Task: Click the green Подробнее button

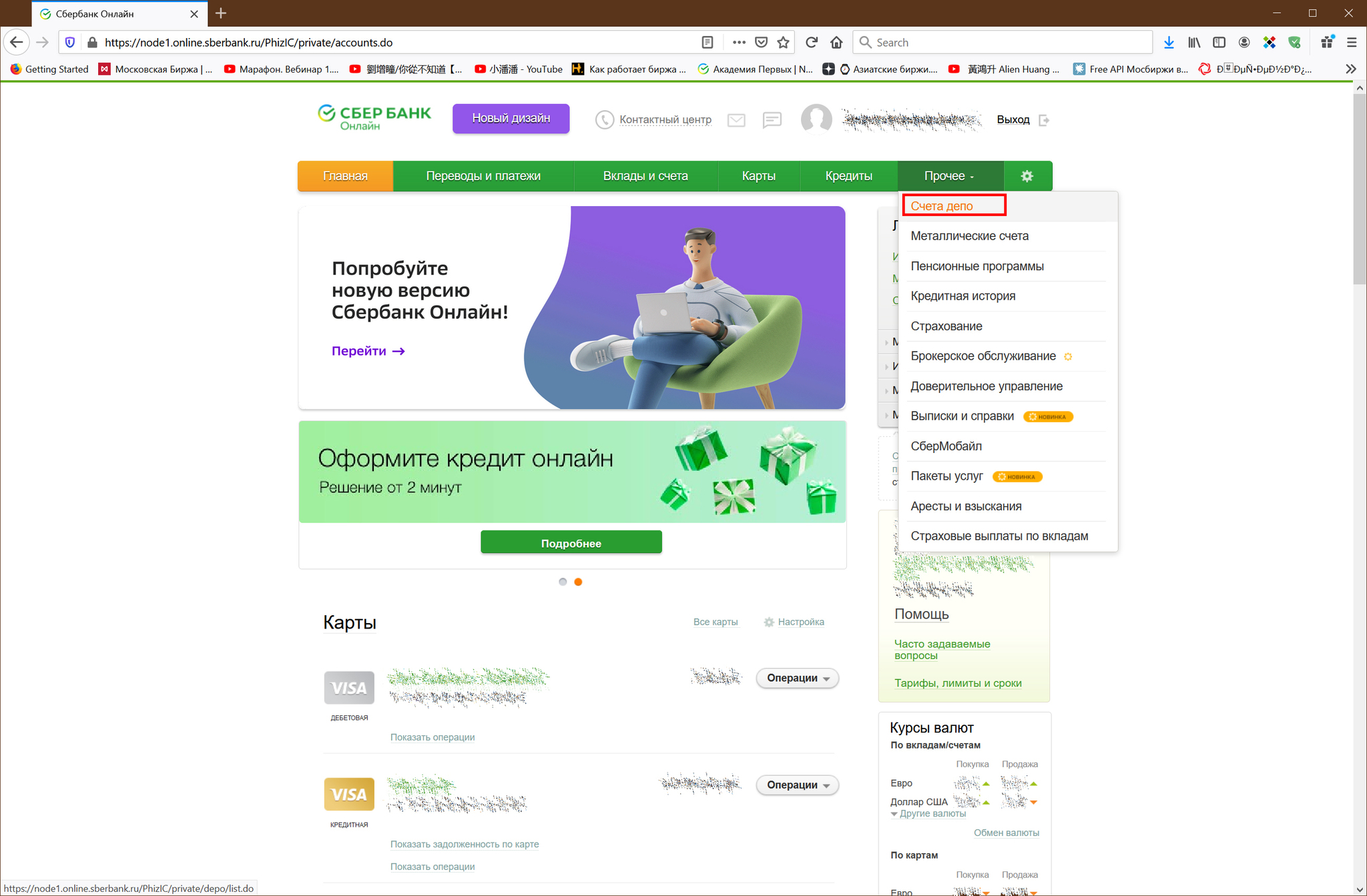Action: [x=571, y=543]
